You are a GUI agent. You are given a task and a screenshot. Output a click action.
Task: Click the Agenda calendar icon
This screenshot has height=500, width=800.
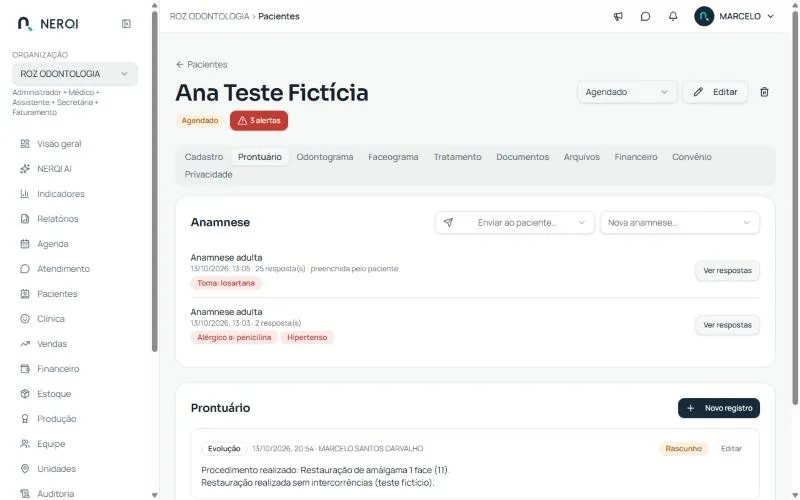24,244
